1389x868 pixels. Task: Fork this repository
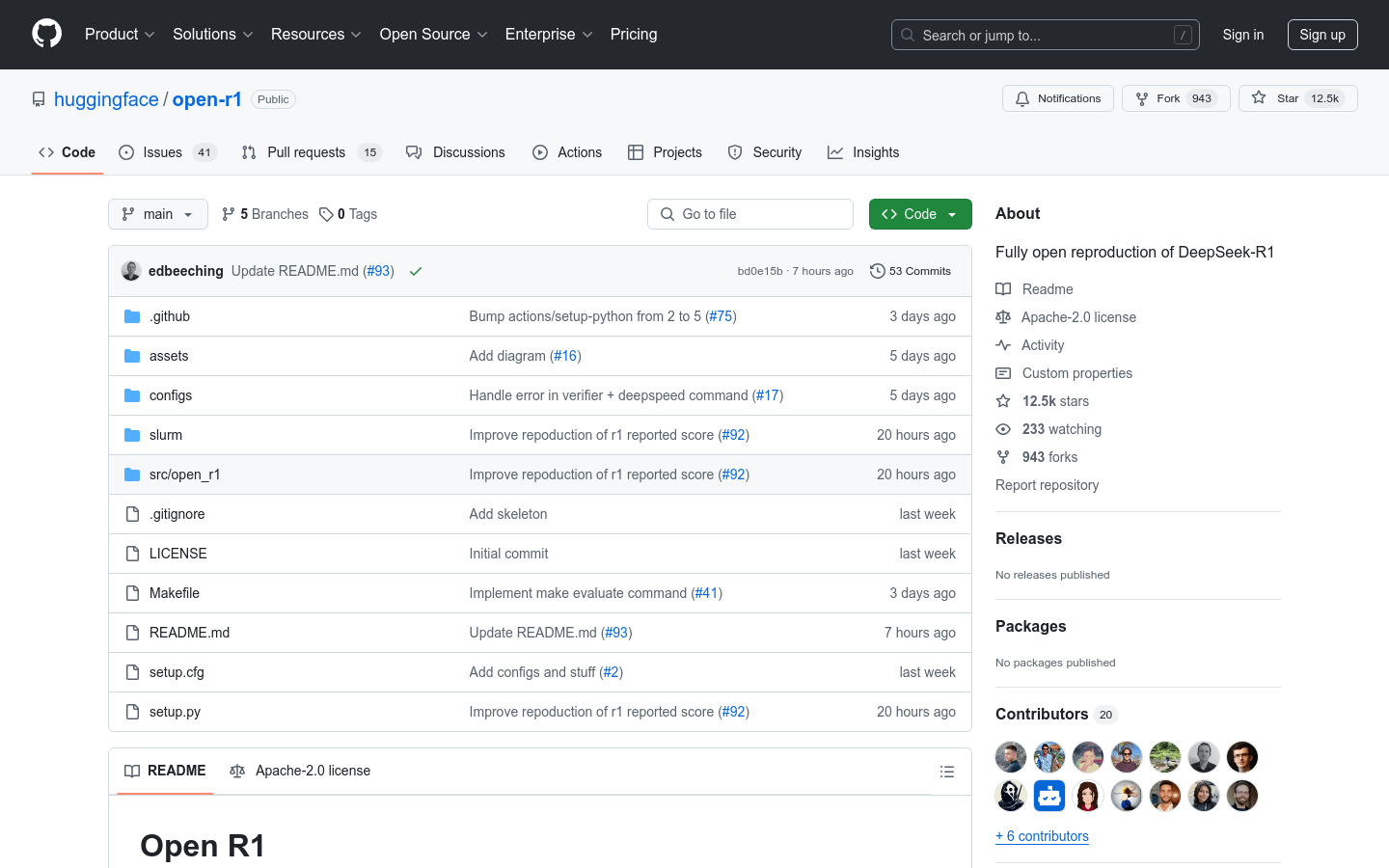point(1176,98)
